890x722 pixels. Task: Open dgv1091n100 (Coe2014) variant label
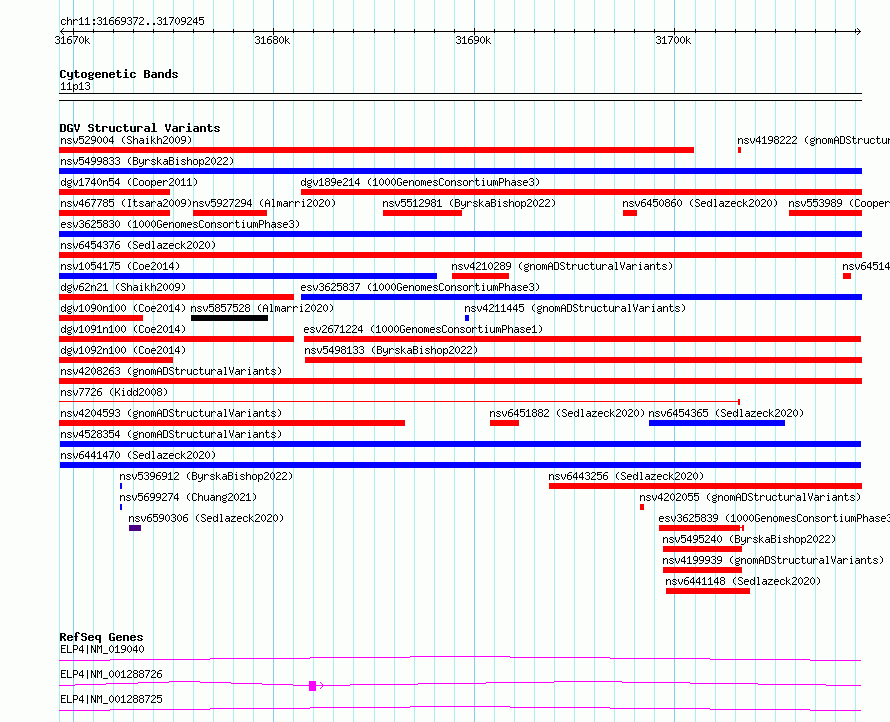(x=123, y=329)
